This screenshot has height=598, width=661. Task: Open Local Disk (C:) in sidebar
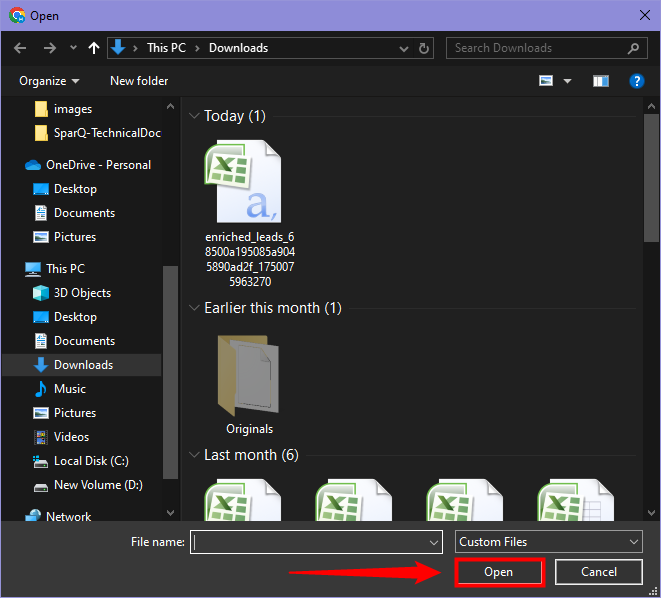91,461
